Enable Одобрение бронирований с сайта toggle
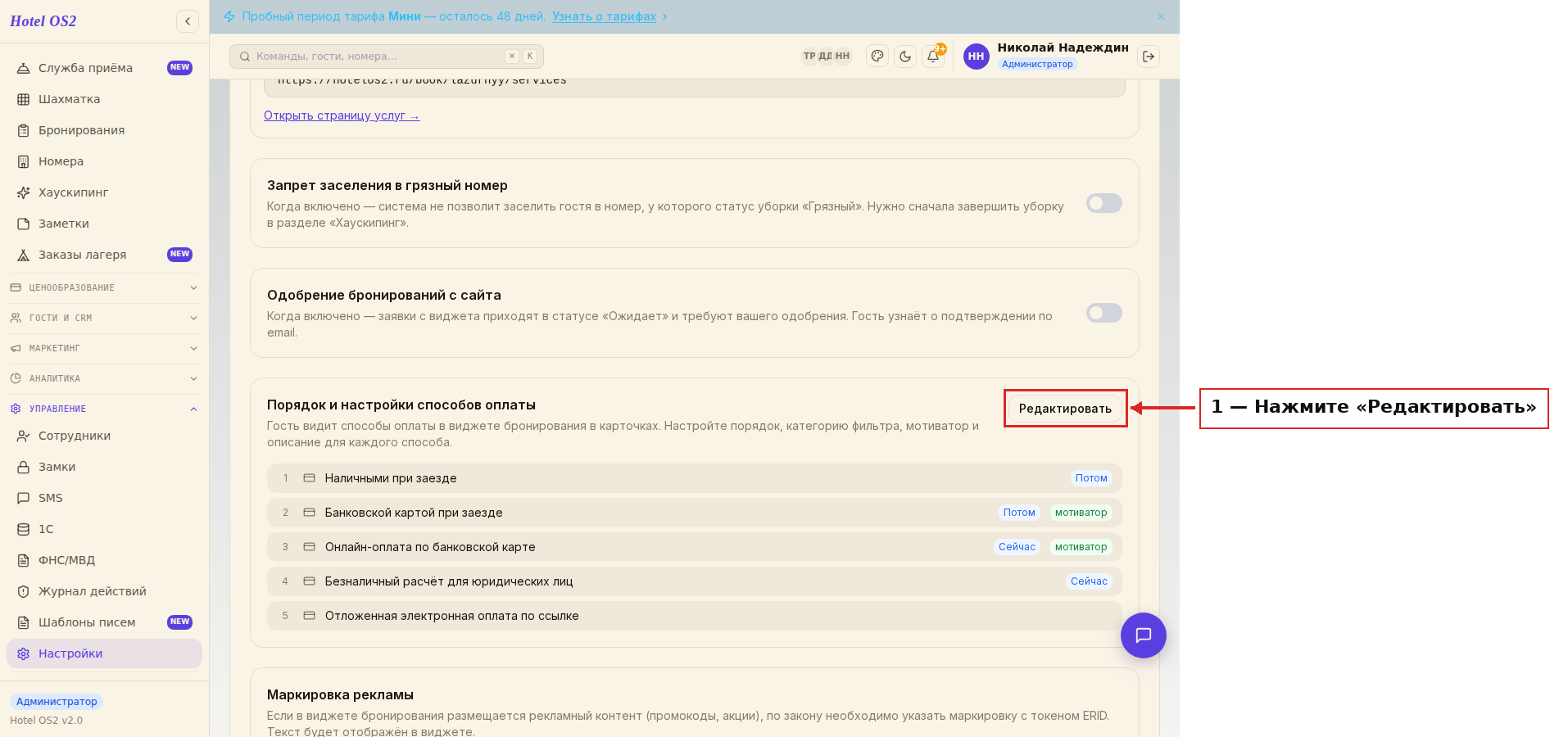This screenshot has height=737, width=1568. click(x=1103, y=313)
